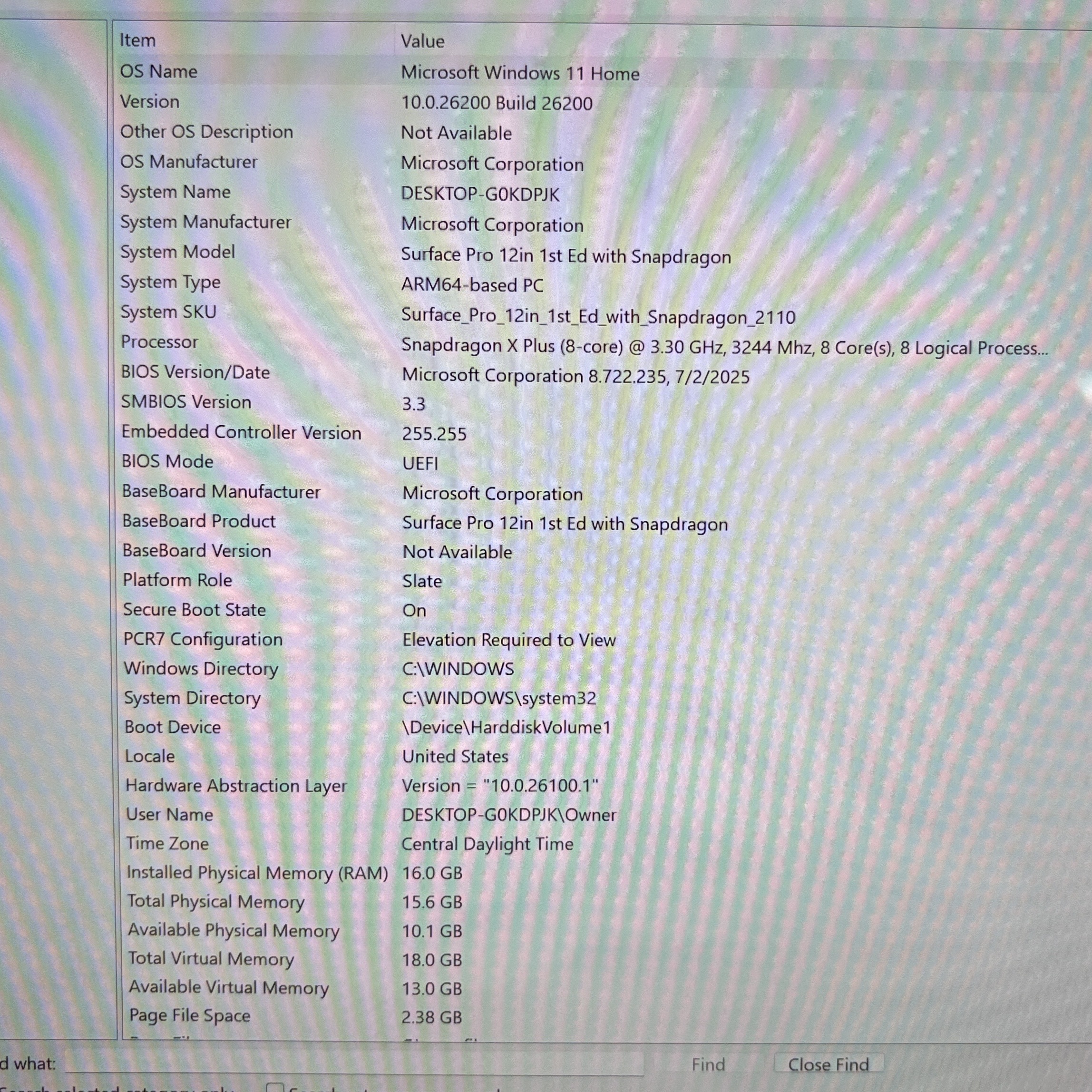The height and width of the screenshot is (1092, 1092).
Task: Focus the Find what text field
Action: point(354,1064)
